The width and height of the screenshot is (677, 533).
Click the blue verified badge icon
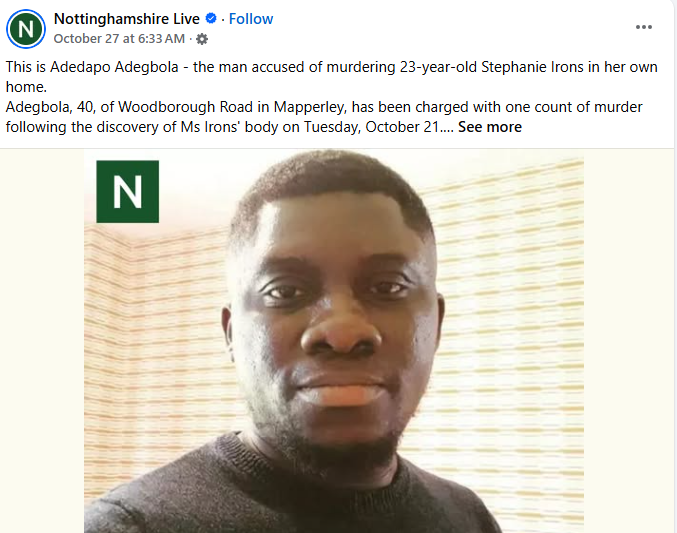(211, 19)
